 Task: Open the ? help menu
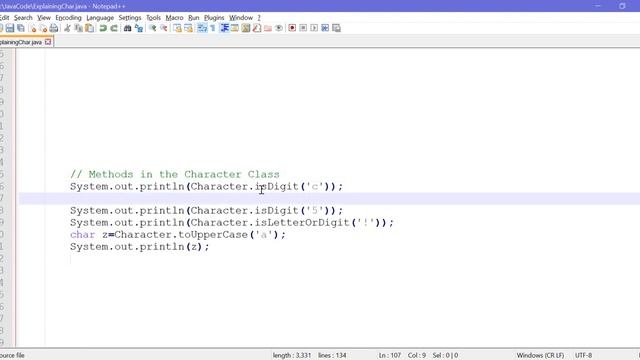pos(259,18)
